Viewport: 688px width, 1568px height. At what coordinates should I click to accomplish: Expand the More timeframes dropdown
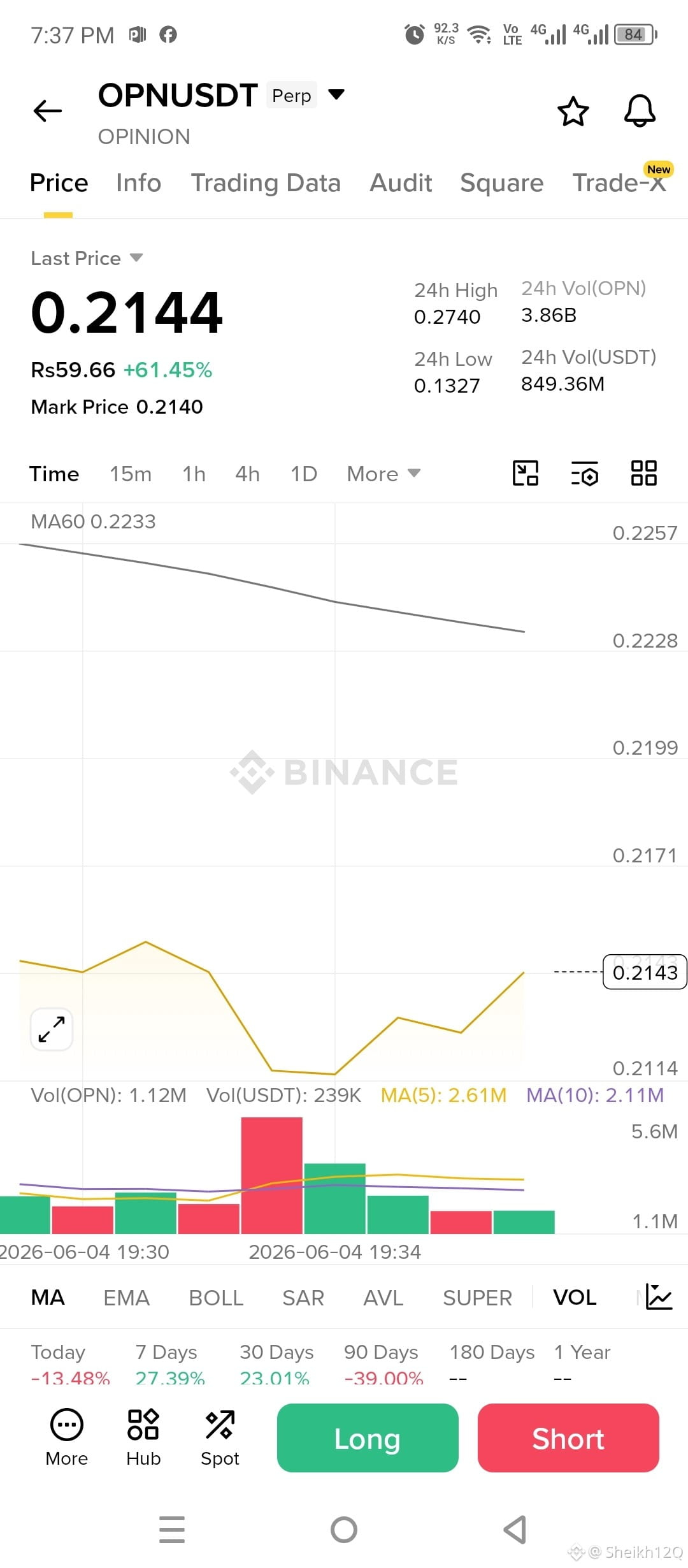(383, 474)
